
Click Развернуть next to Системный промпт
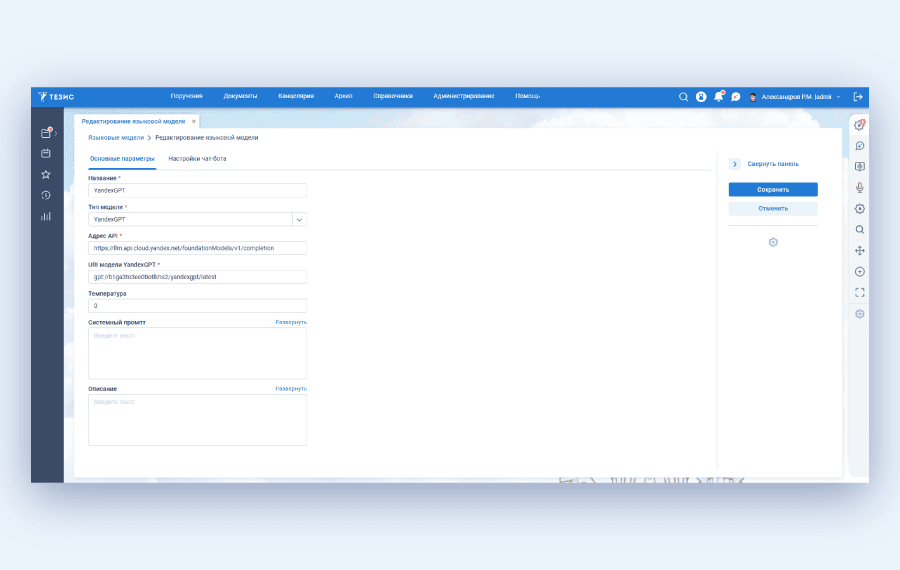290,322
